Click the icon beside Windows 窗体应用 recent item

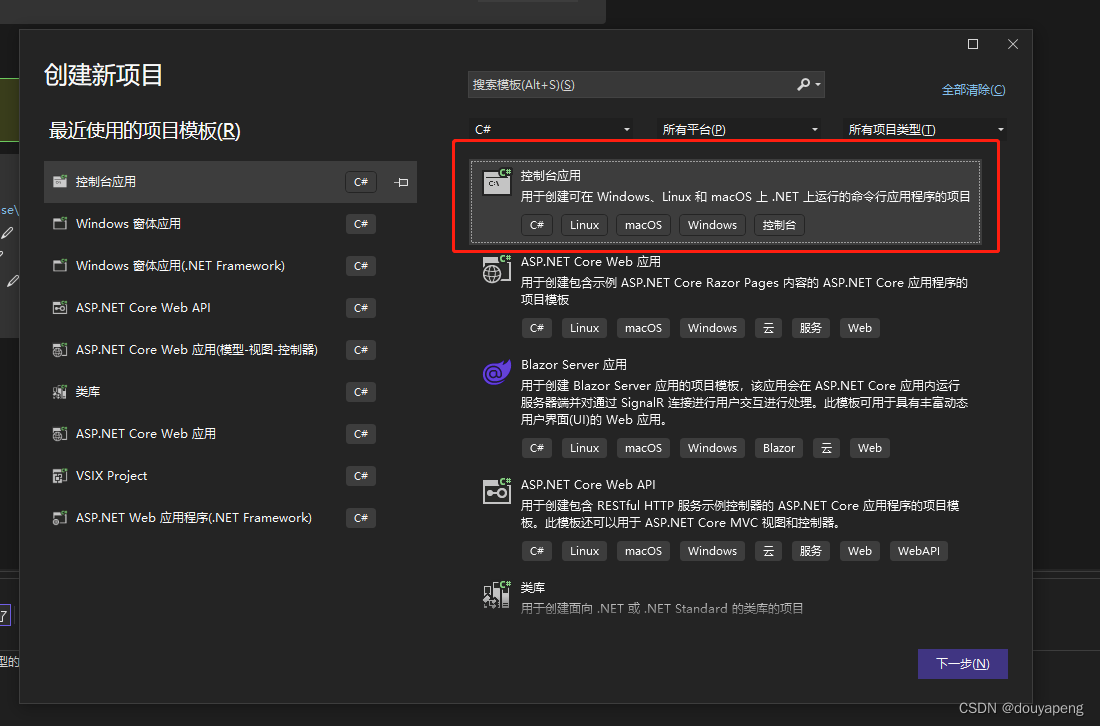point(60,224)
